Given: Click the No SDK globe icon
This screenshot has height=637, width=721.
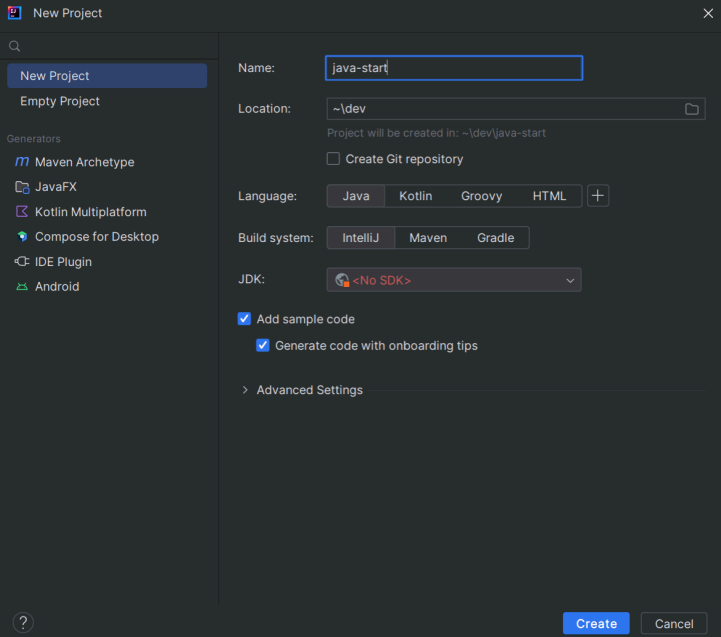Looking at the screenshot, I should (342, 280).
